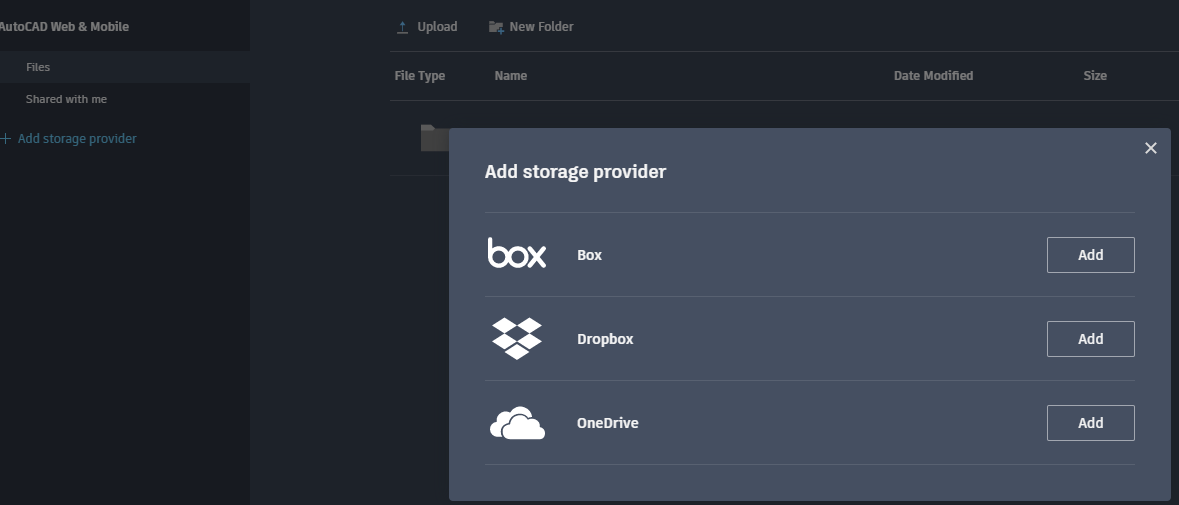Sort by Date Modified column header
The width and height of the screenshot is (1179, 505).
933,76
